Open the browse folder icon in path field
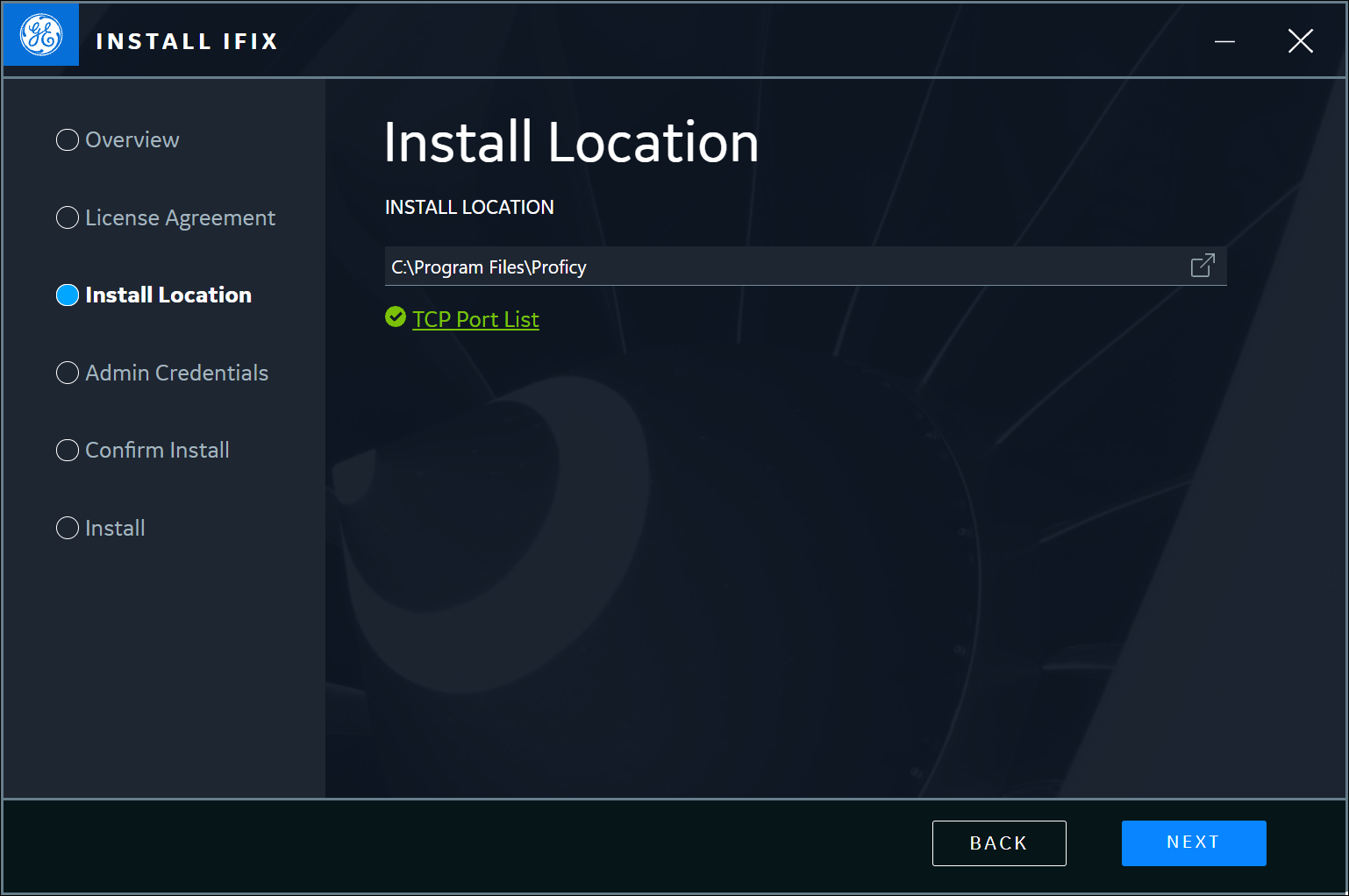Viewport: 1349px width, 896px height. (1203, 266)
